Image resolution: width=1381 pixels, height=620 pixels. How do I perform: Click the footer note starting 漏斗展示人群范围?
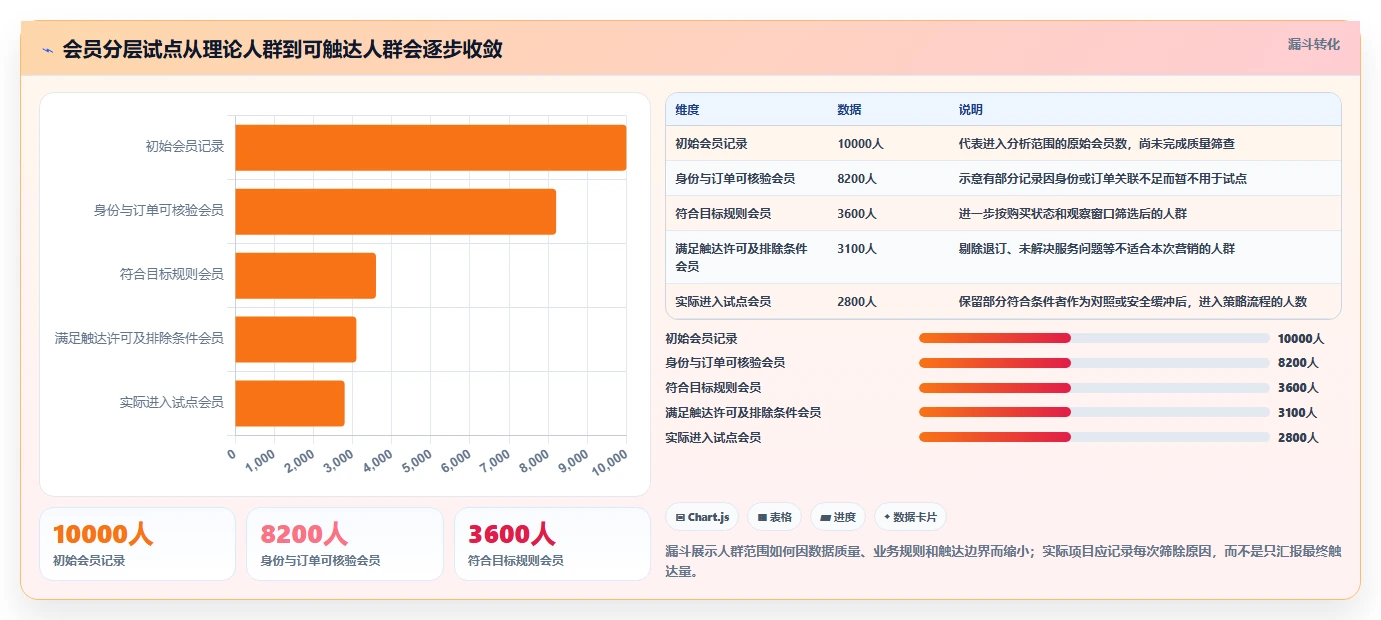click(x=1003, y=561)
